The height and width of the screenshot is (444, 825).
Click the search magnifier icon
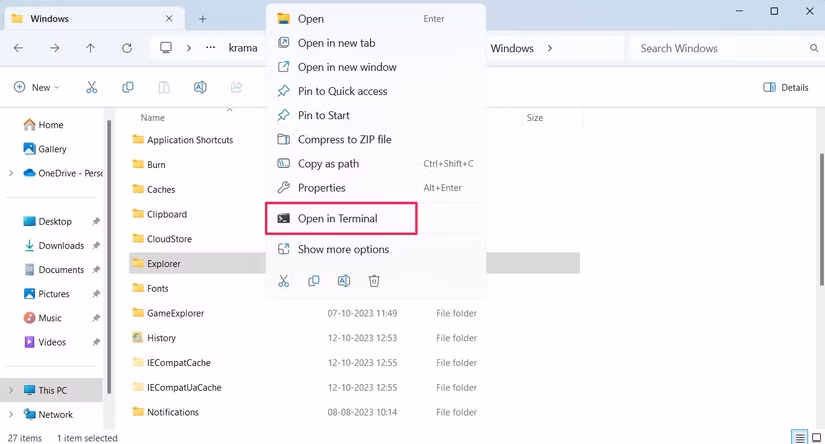pyautogui.click(x=814, y=48)
